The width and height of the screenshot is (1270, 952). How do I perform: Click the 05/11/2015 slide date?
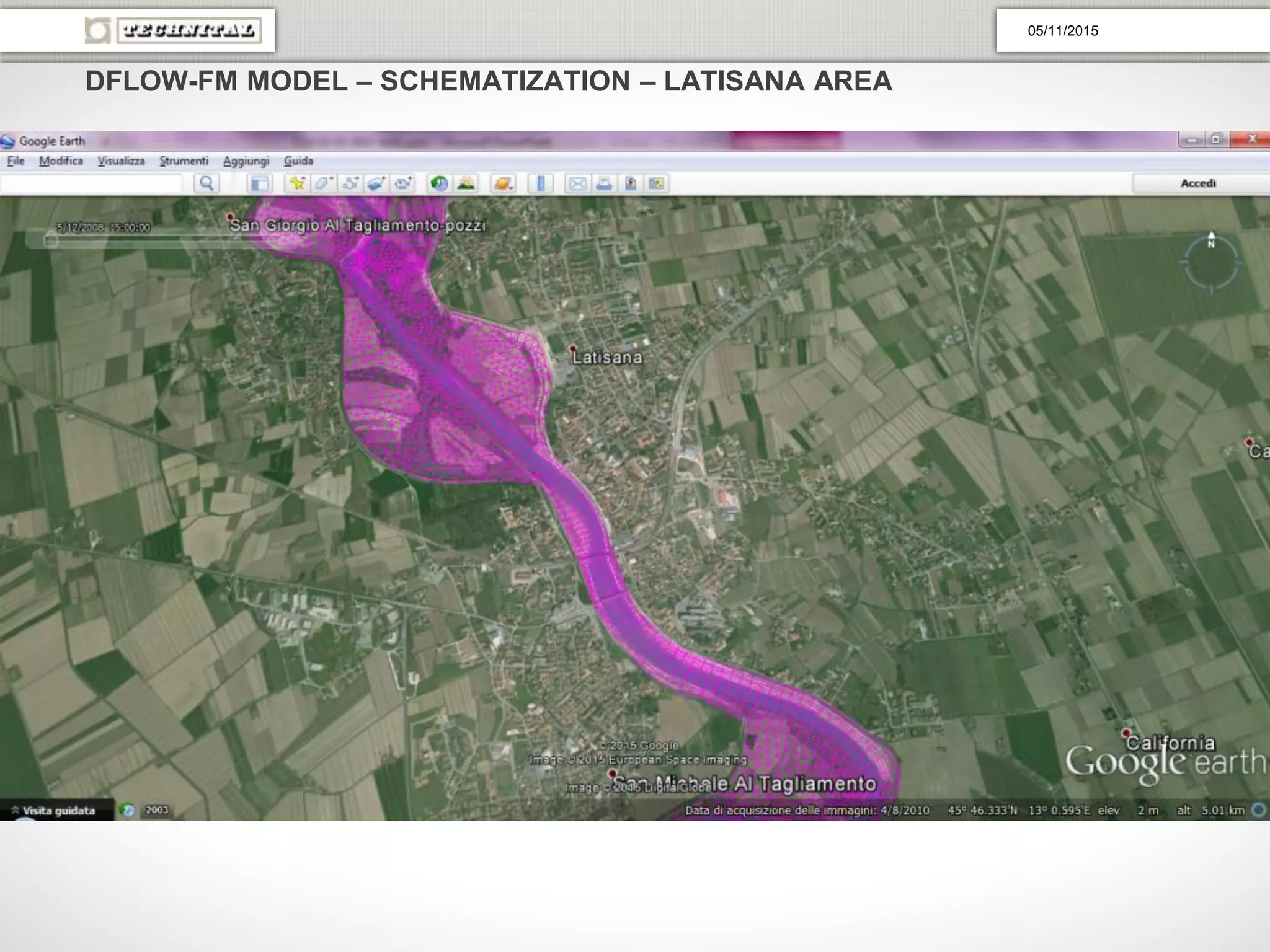coord(1063,31)
